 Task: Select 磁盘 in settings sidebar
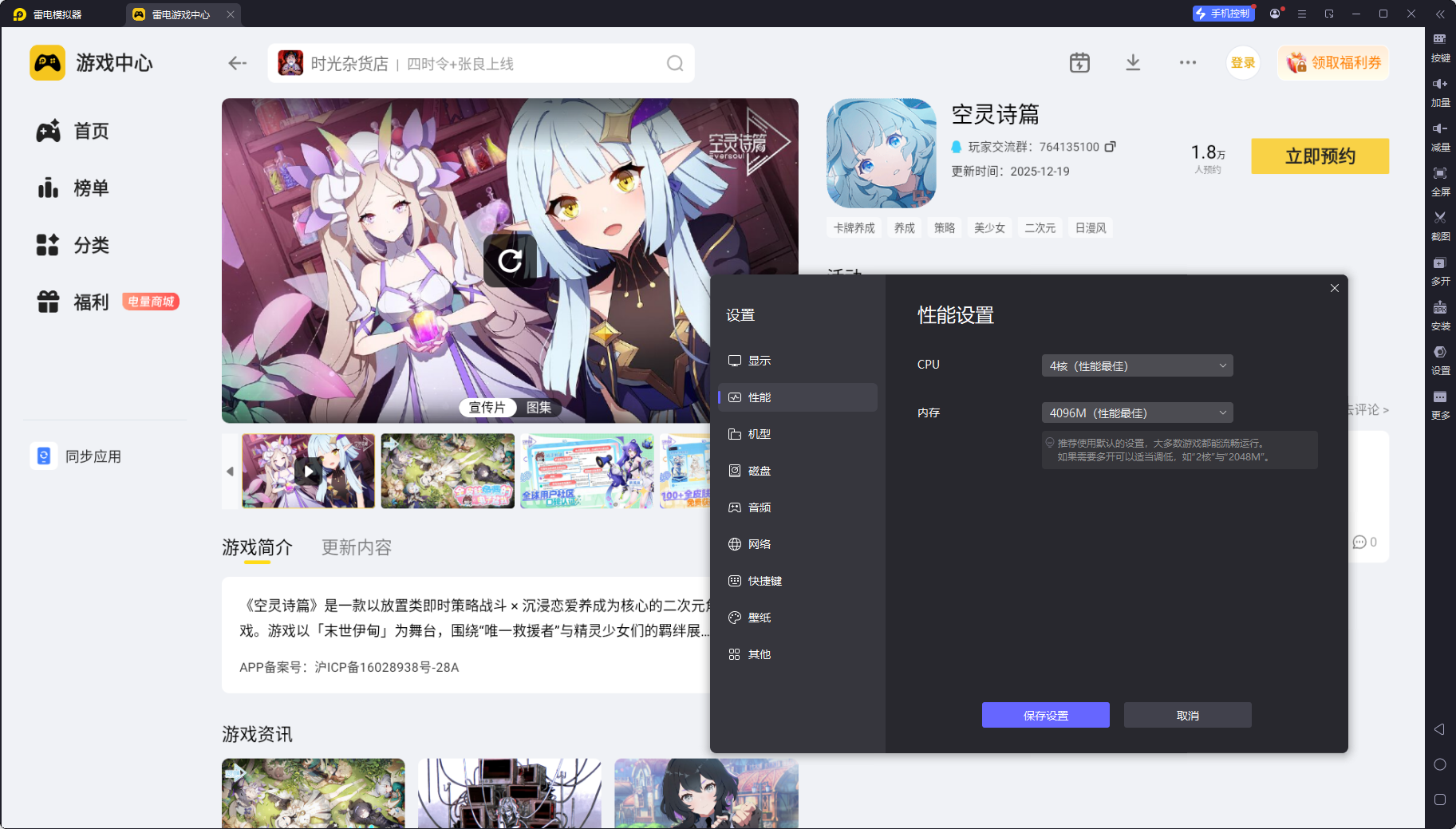(x=798, y=471)
